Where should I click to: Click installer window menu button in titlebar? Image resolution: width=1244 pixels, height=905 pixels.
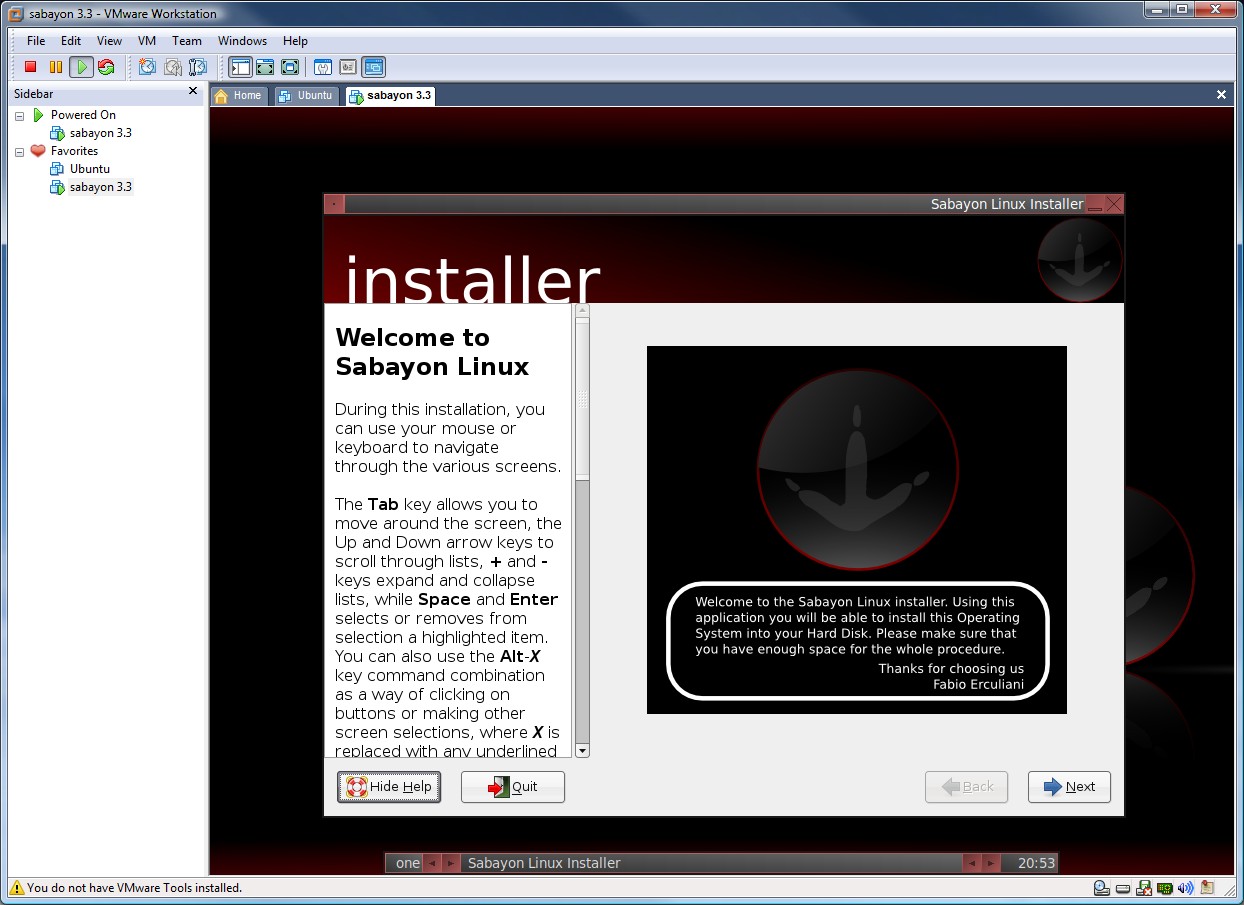pyautogui.click(x=334, y=204)
